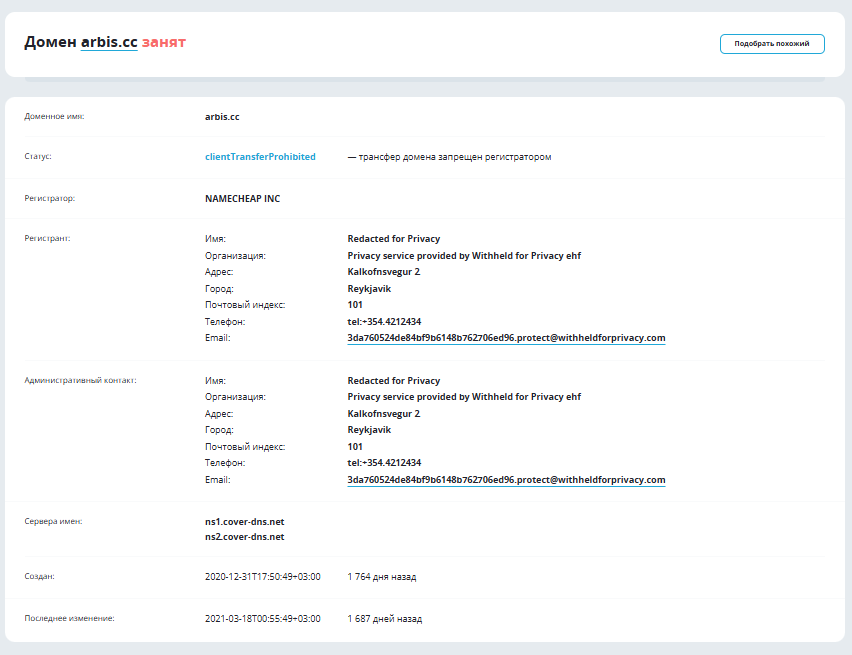Click the "трансфер домена запрещен регистратором" description
The width and height of the screenshot is (852, 655).
click(x=449, y=157)
